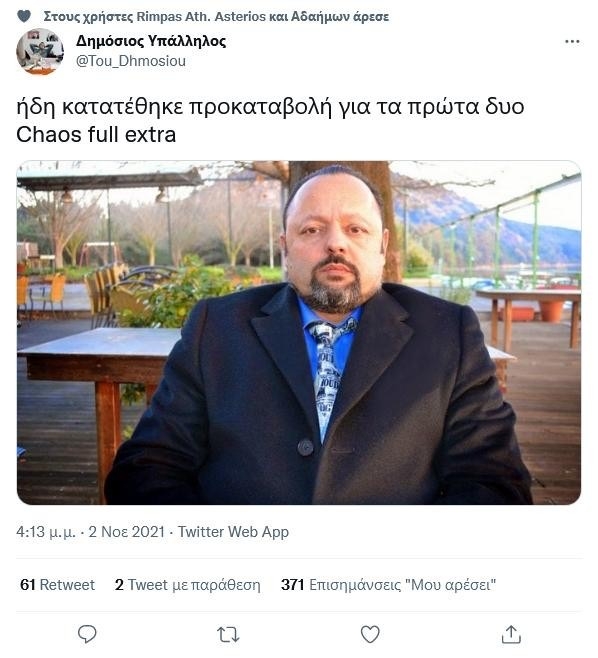598x658 pixels.
Task: Open Rimpas Ath. user profile link
Action: click(174, 16)
